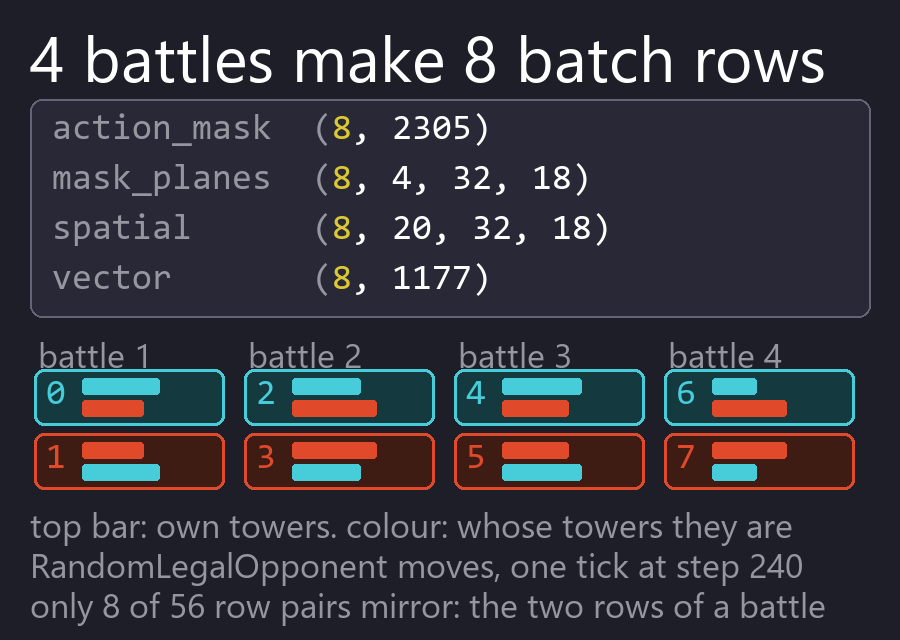This screenshot has width=900, height=640.
Task: Click the line starting 'top bar: own towers'
Action: (411, 527)
